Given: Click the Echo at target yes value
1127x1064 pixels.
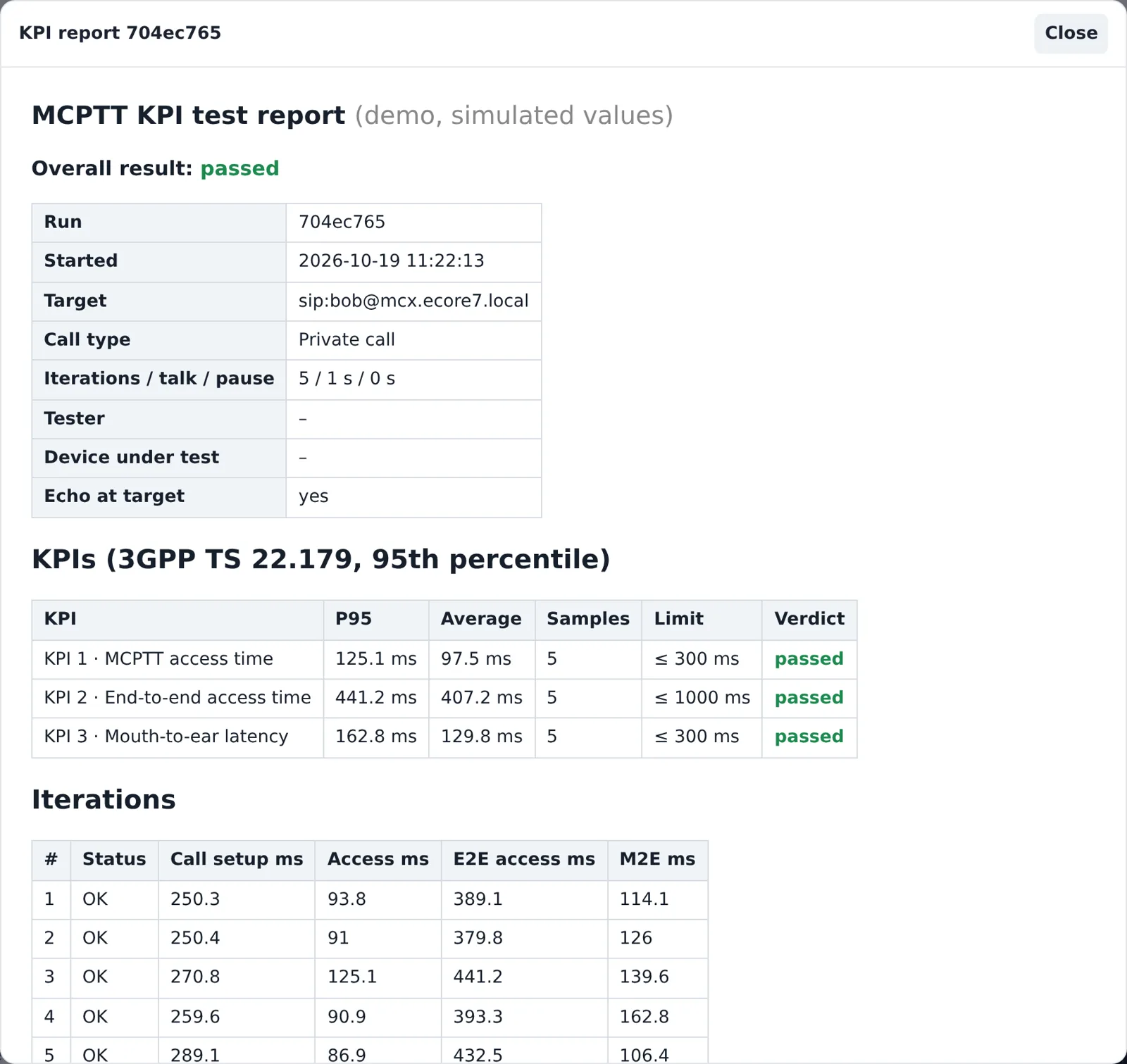Looking at the screenshot, I should tap(313, 496).
